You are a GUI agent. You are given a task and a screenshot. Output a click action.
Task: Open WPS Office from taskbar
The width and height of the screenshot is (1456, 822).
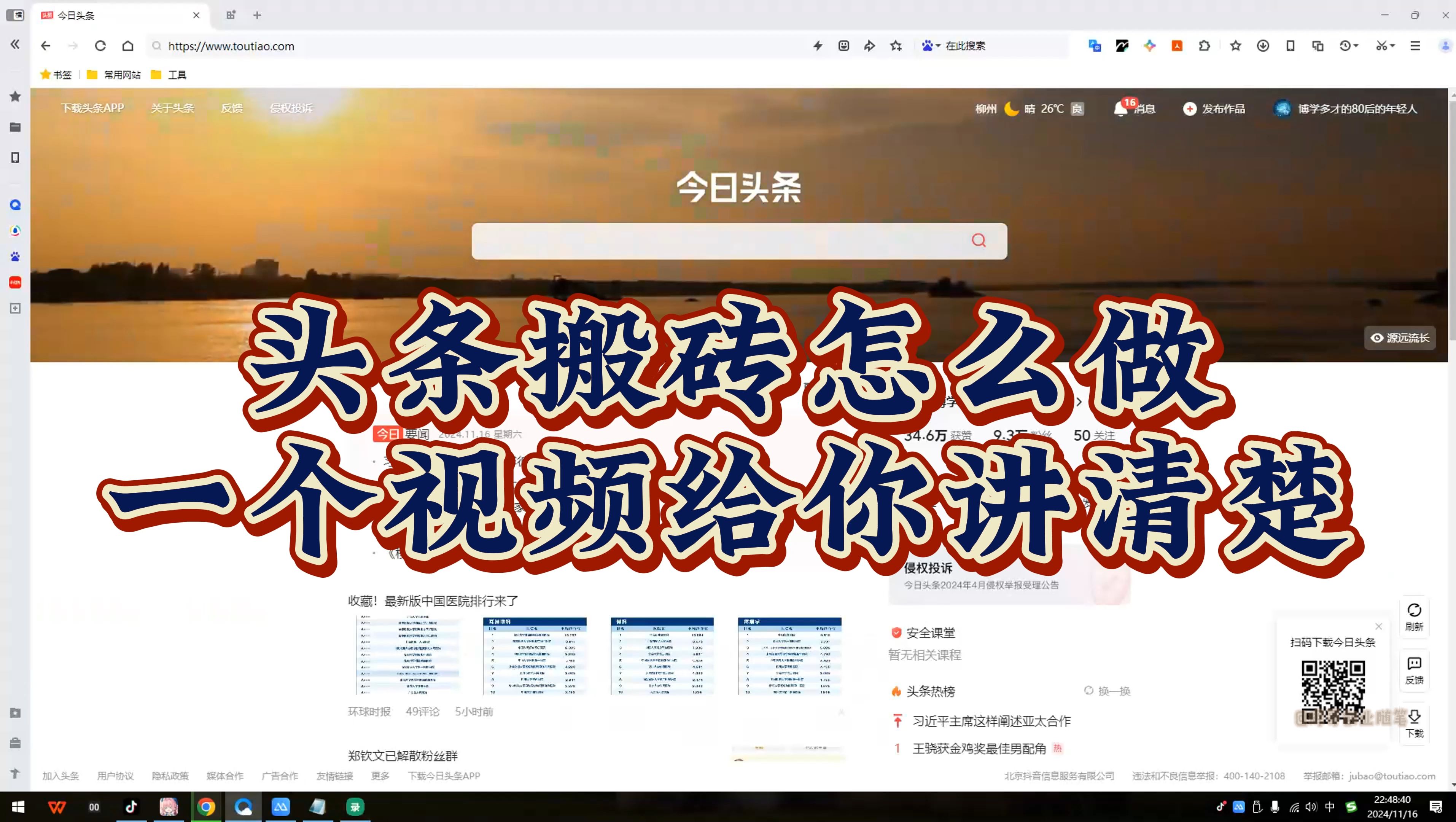tap(57, 807)
